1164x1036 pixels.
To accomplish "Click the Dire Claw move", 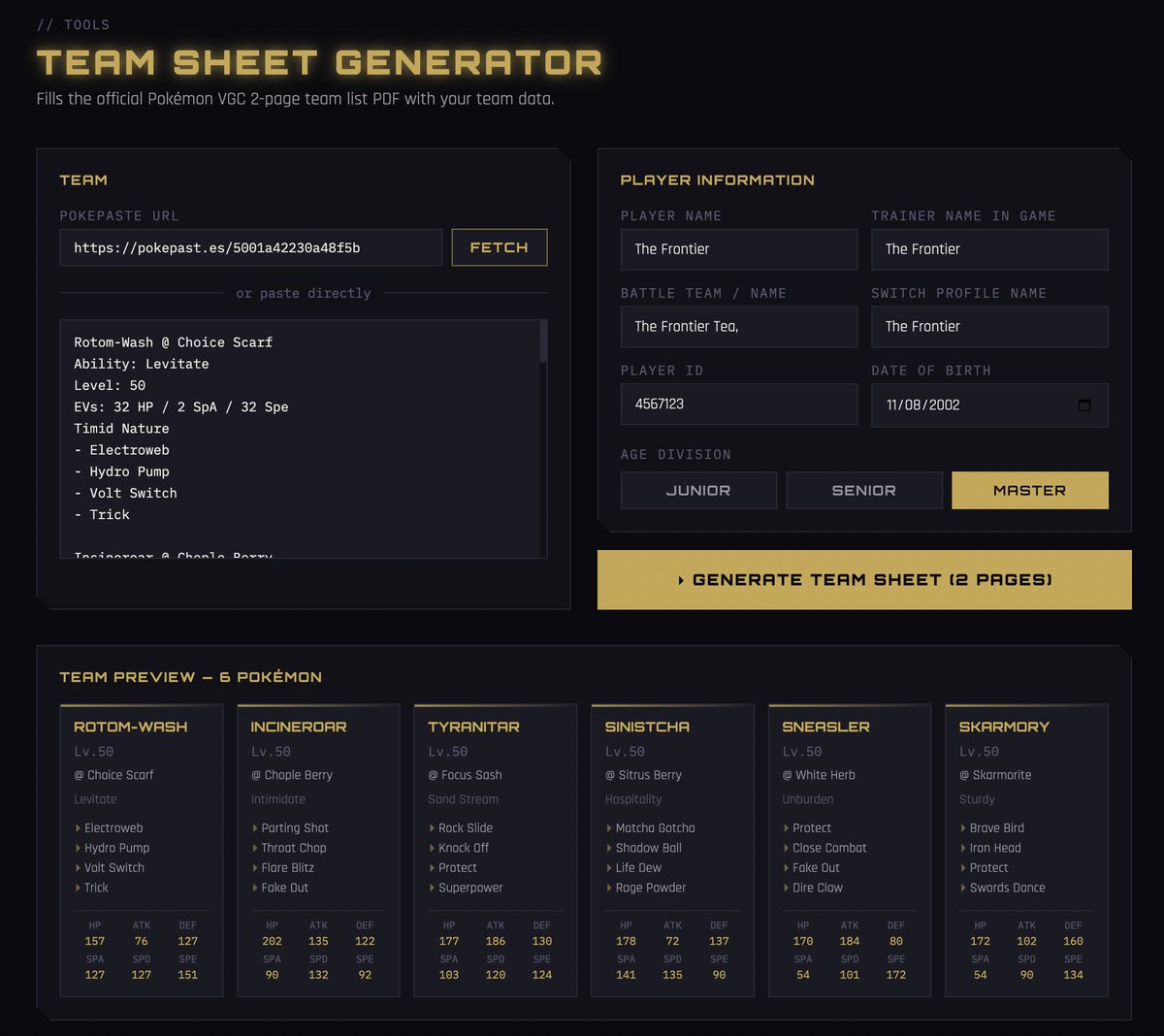I will point(818,888).
